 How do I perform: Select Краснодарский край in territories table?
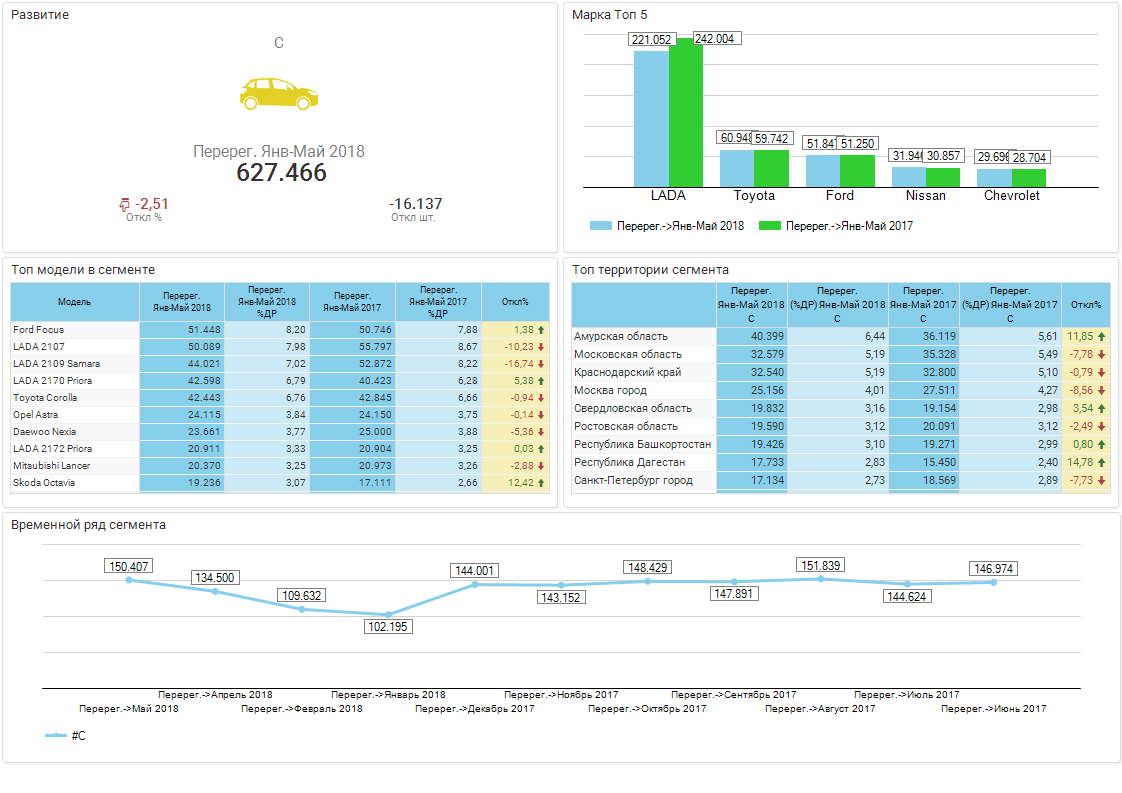tap(627, 373)
